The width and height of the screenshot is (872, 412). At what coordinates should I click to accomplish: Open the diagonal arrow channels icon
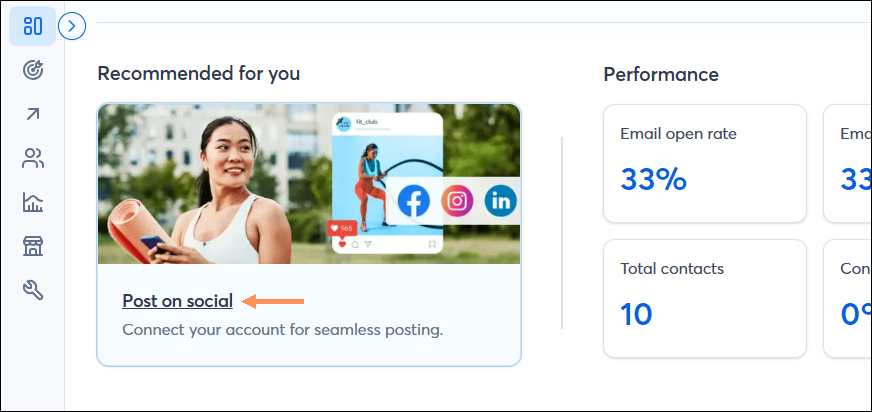[x=33, y=115]
